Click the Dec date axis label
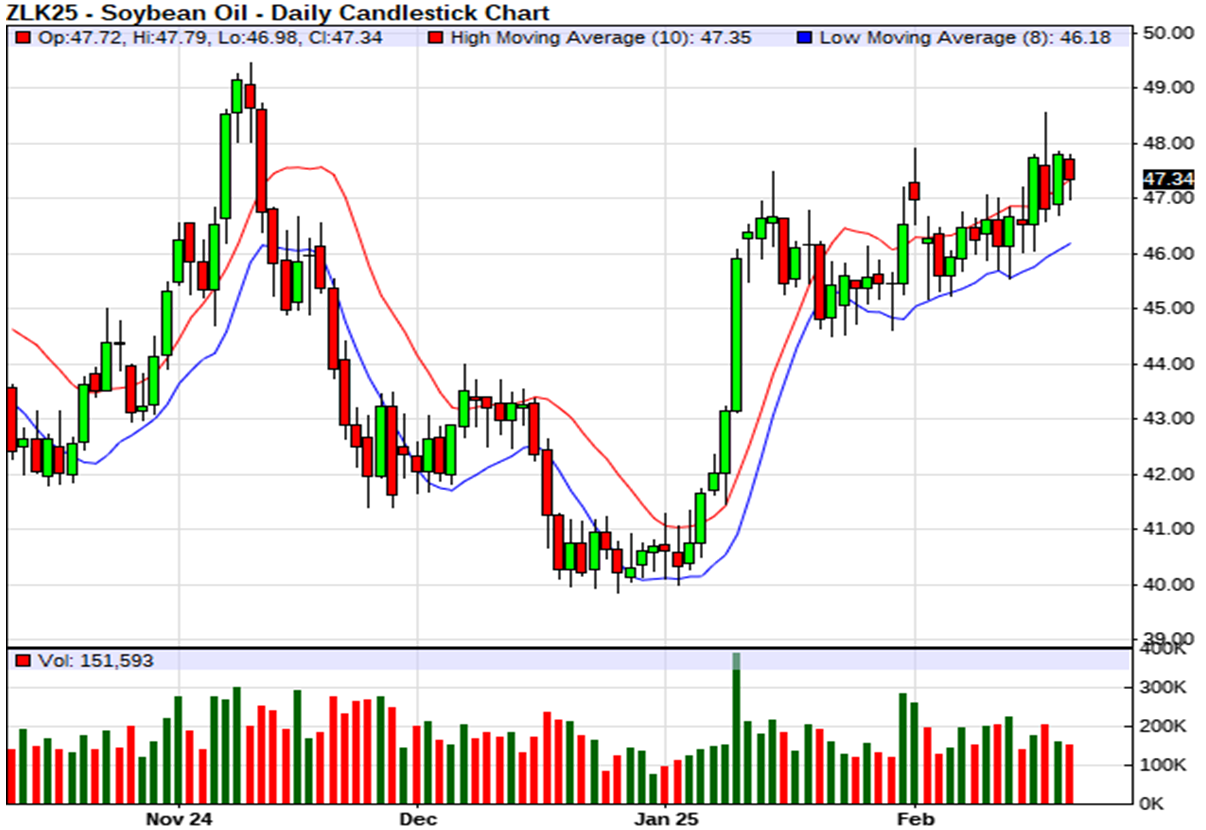The image size is (1206, 830). coord(416,819)
